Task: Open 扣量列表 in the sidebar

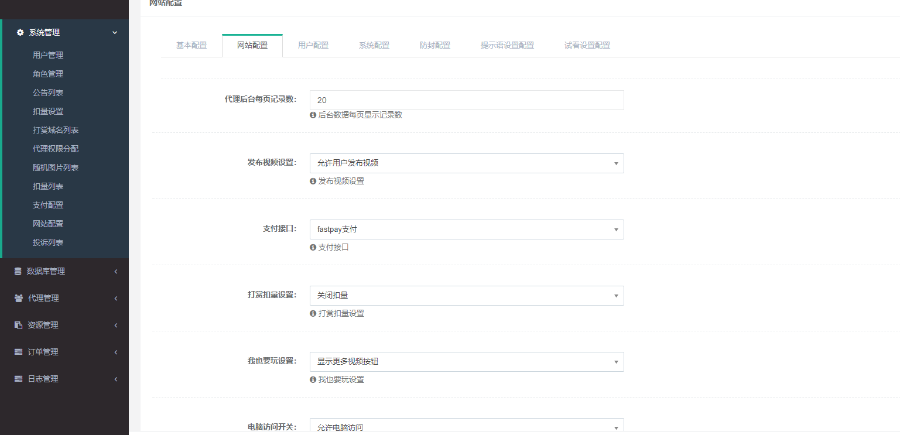Action: tap(48, 187)
